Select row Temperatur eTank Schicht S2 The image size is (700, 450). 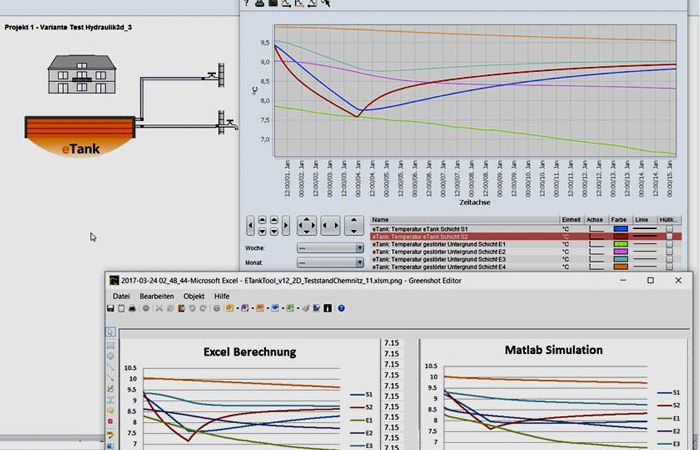tap(440, 236)
